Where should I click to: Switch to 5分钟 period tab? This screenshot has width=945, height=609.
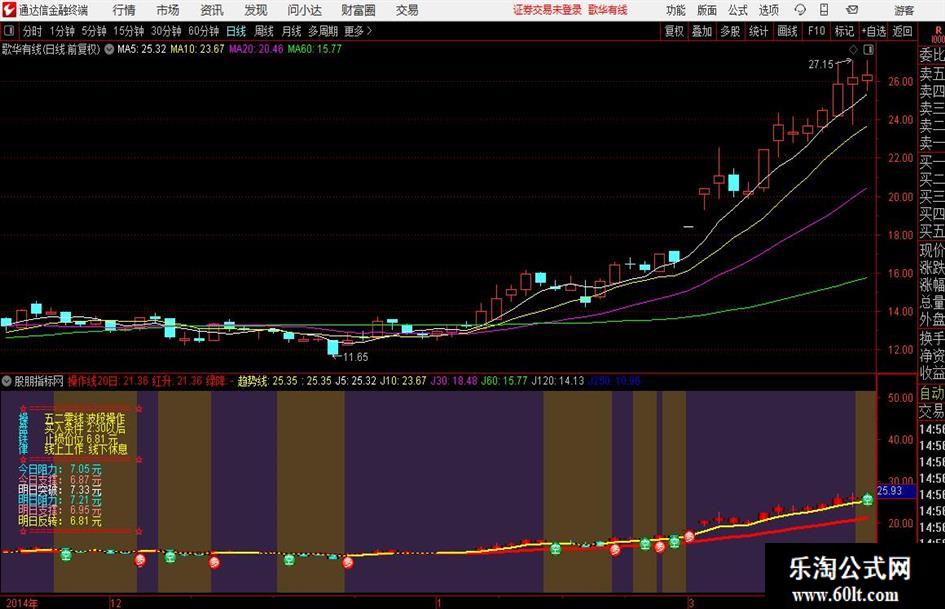point(93,31)
